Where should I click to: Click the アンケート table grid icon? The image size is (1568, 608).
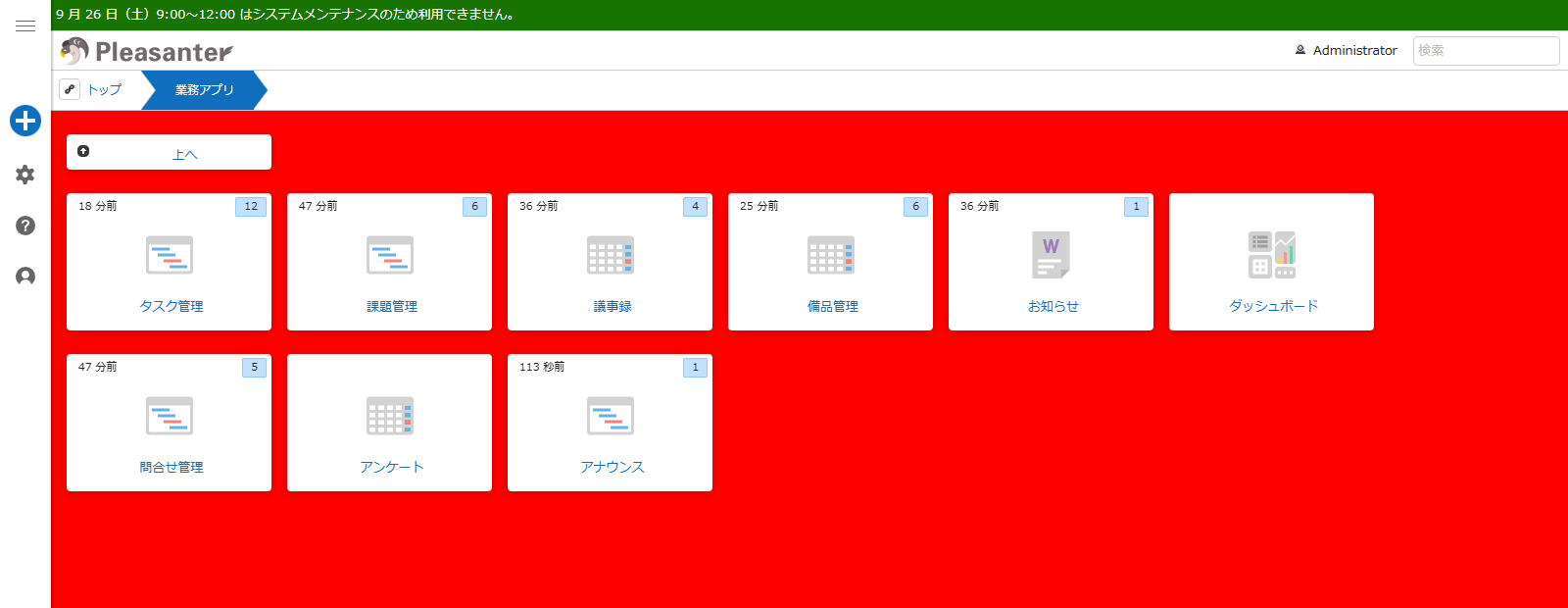point(390,416)
